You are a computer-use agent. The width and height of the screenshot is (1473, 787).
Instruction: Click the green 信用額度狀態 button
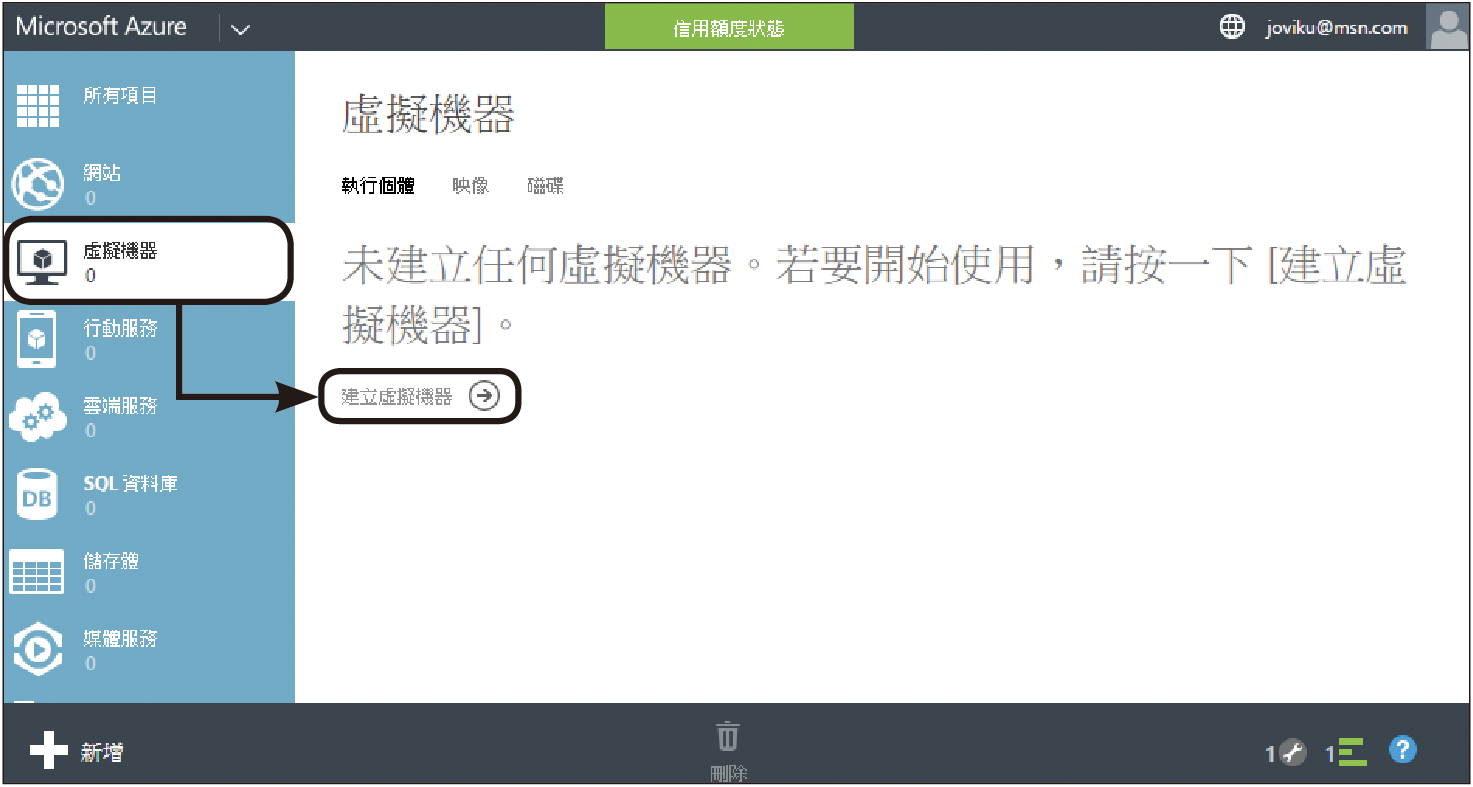coord(729,27)
